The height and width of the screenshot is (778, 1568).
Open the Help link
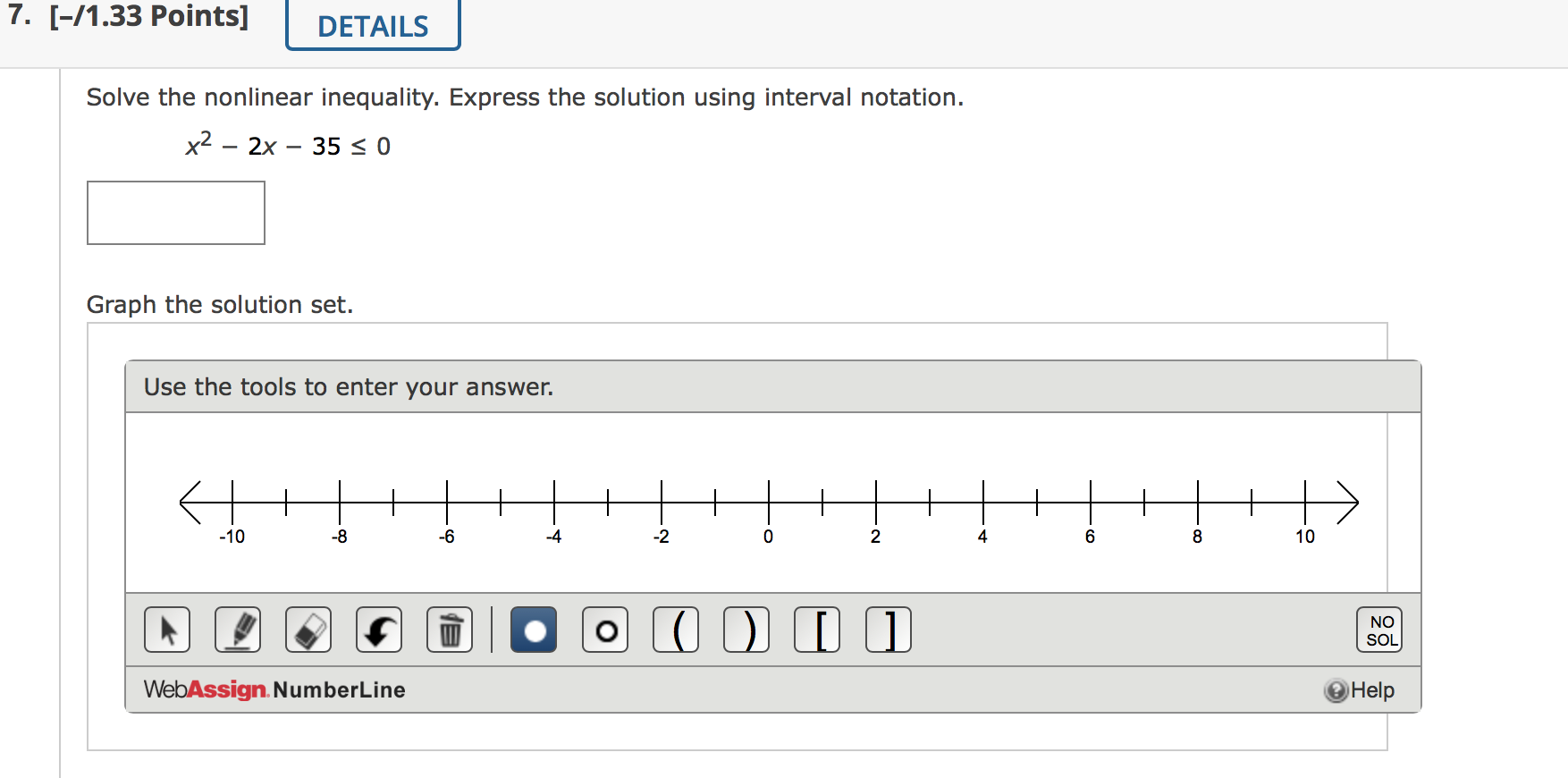pos(1372,689)
